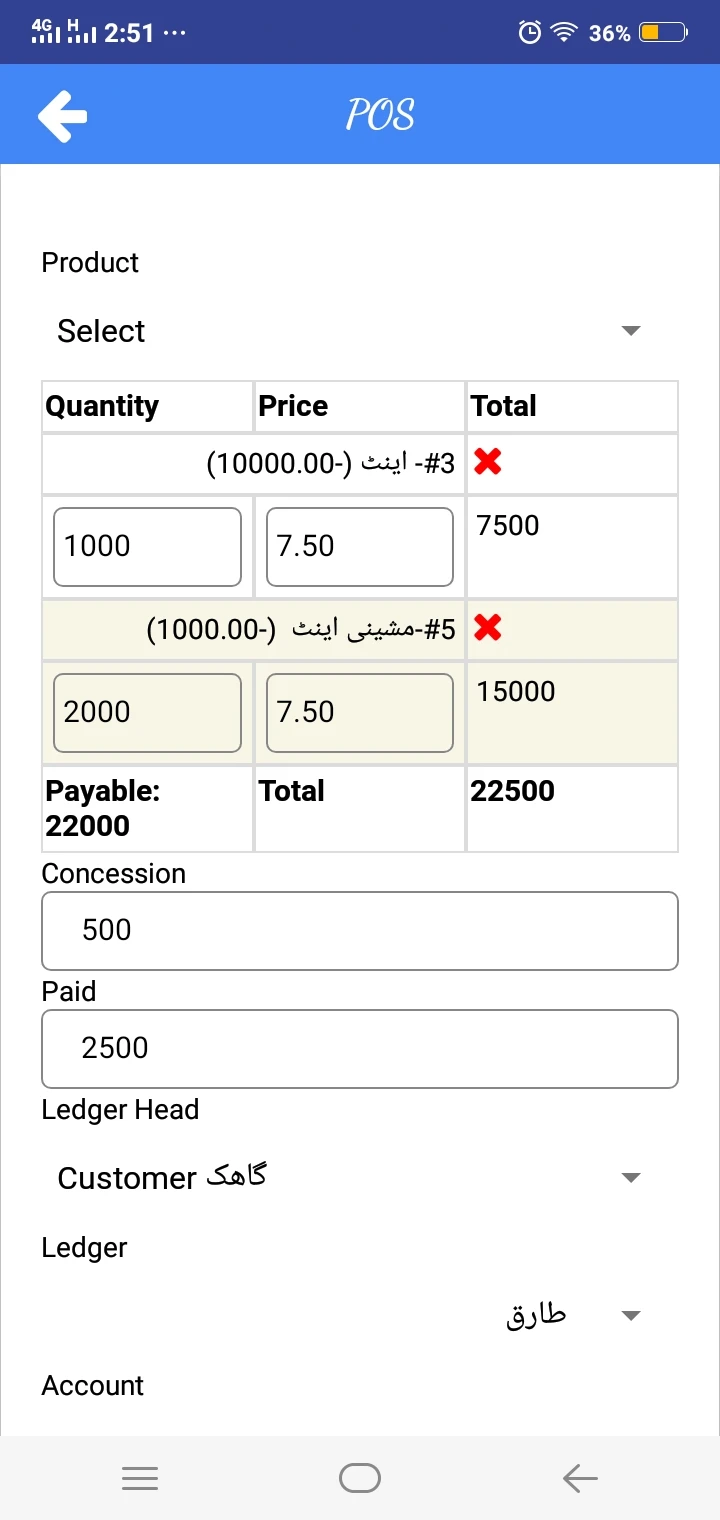The image size is (720, 1520).
Task: Tap Android recent apps menu icon
Action: point(140,1478)
